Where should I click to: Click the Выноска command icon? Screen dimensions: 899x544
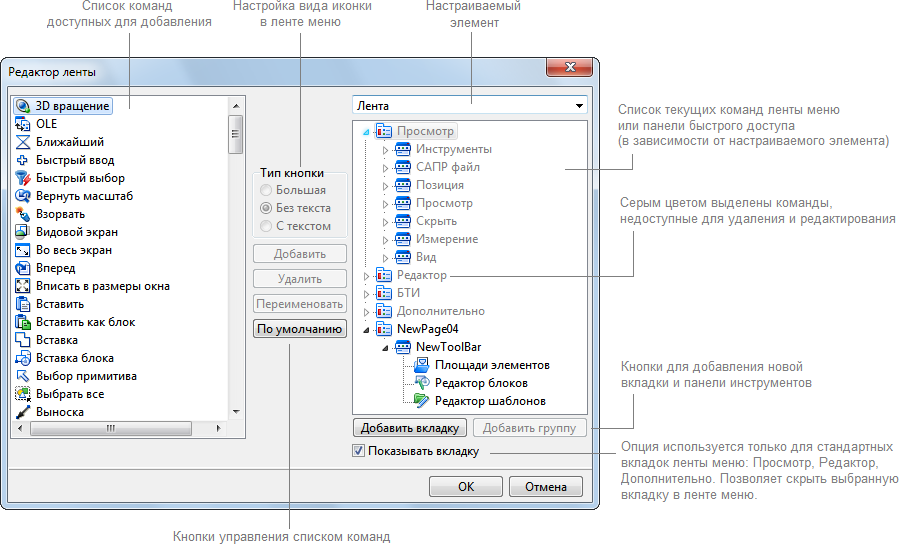22,412
